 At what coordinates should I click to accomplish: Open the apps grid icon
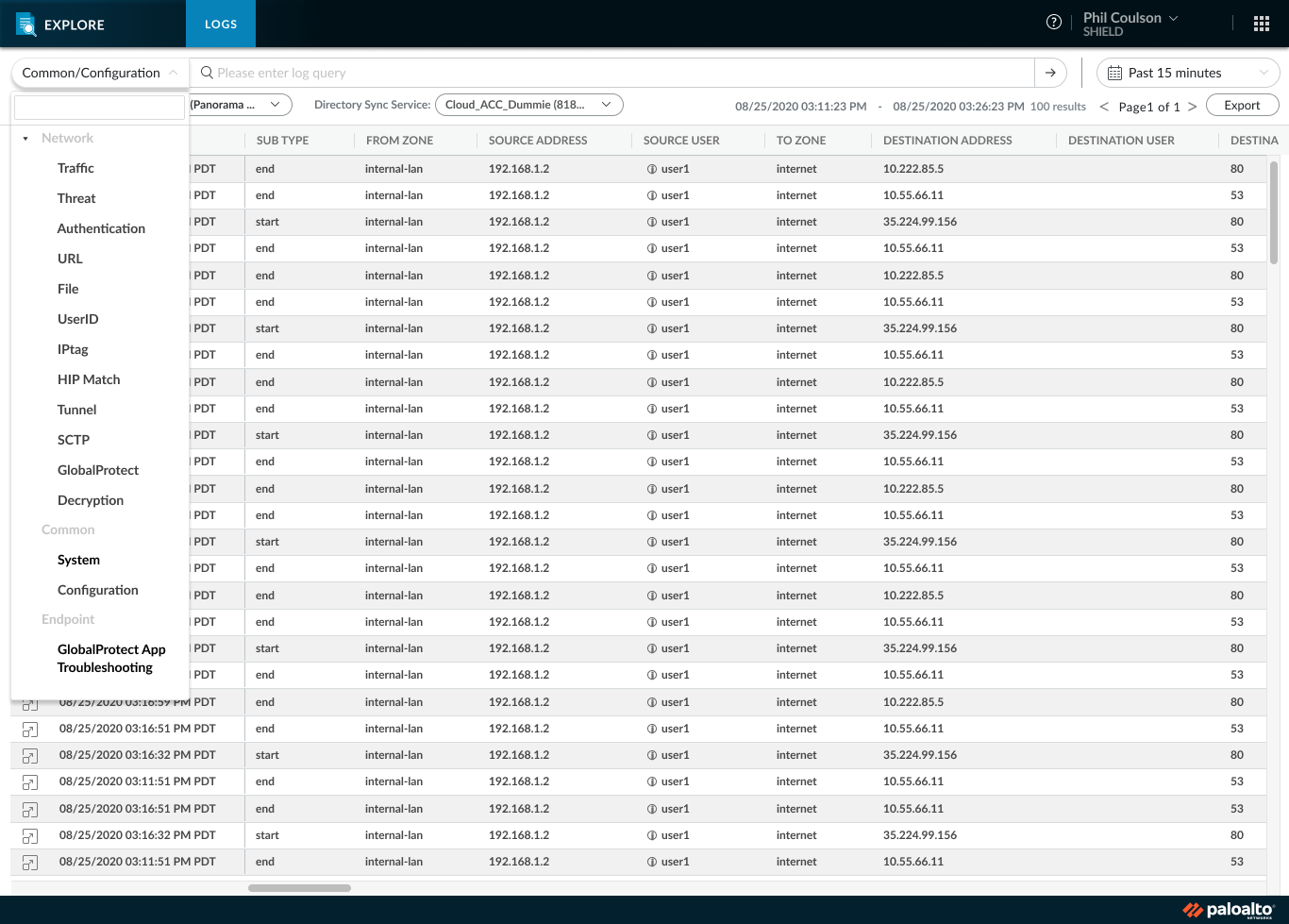coord(1261,24)
